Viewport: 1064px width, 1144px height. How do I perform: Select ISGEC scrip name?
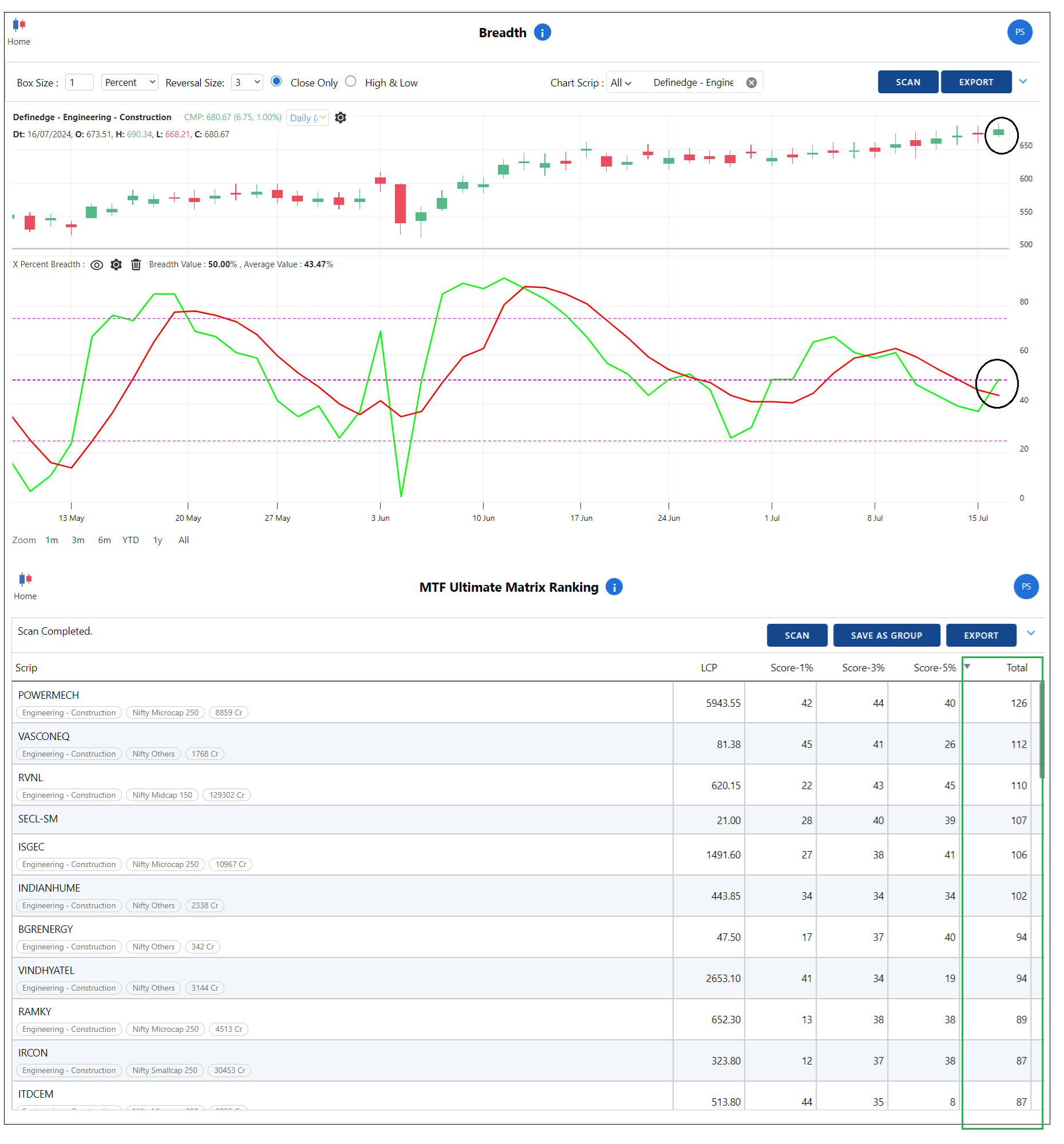pyautogui.click(x=31, y=846)
